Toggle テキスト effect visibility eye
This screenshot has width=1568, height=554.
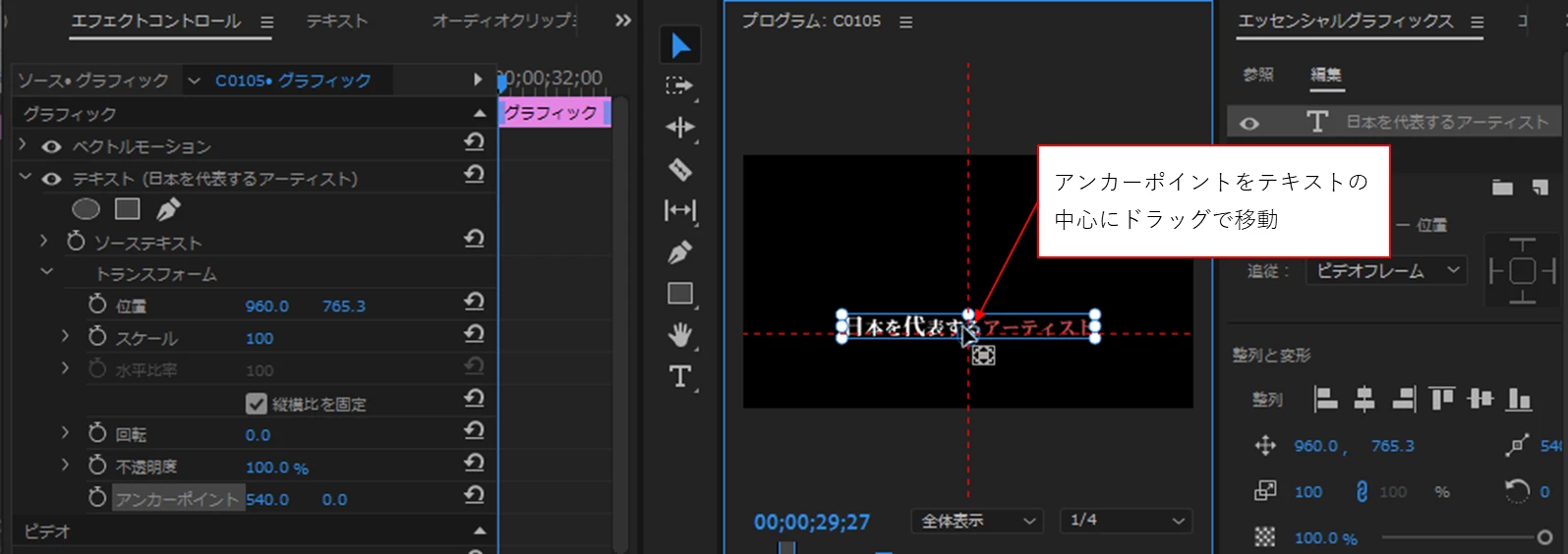(x=52, y=179)
